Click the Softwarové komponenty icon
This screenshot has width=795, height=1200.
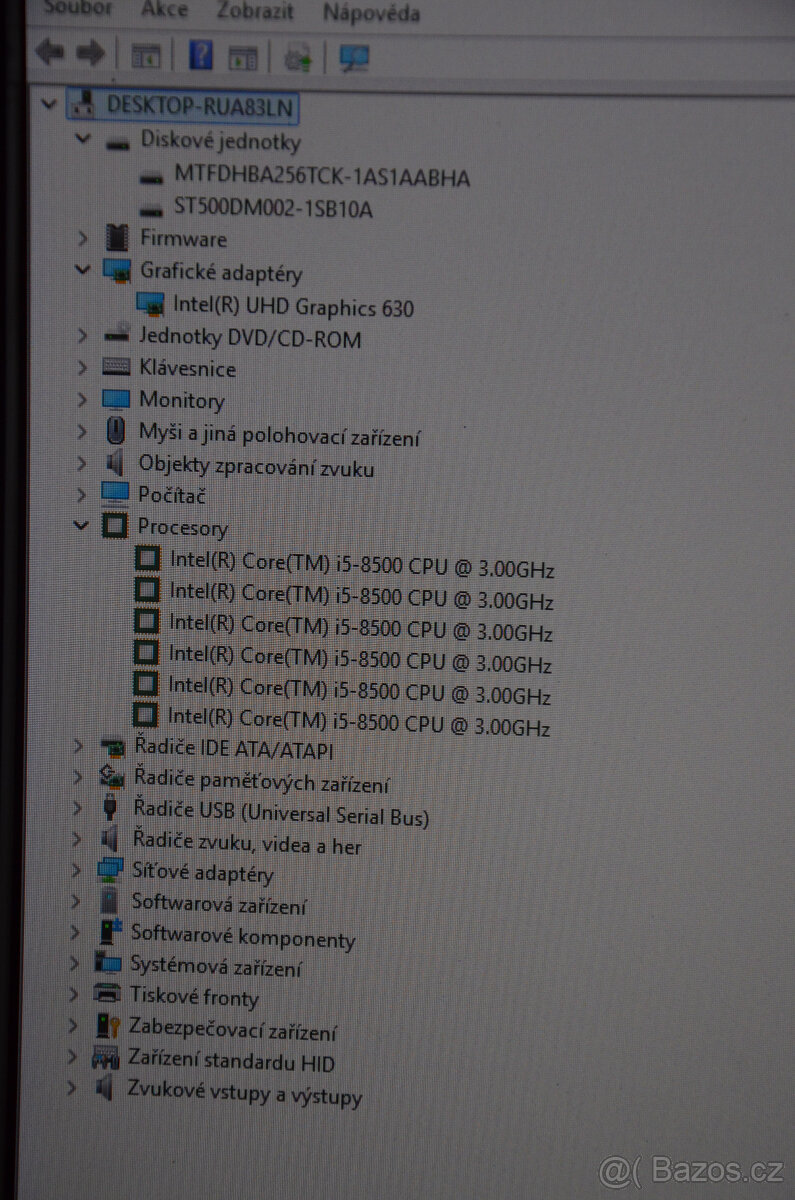(109, 932)
